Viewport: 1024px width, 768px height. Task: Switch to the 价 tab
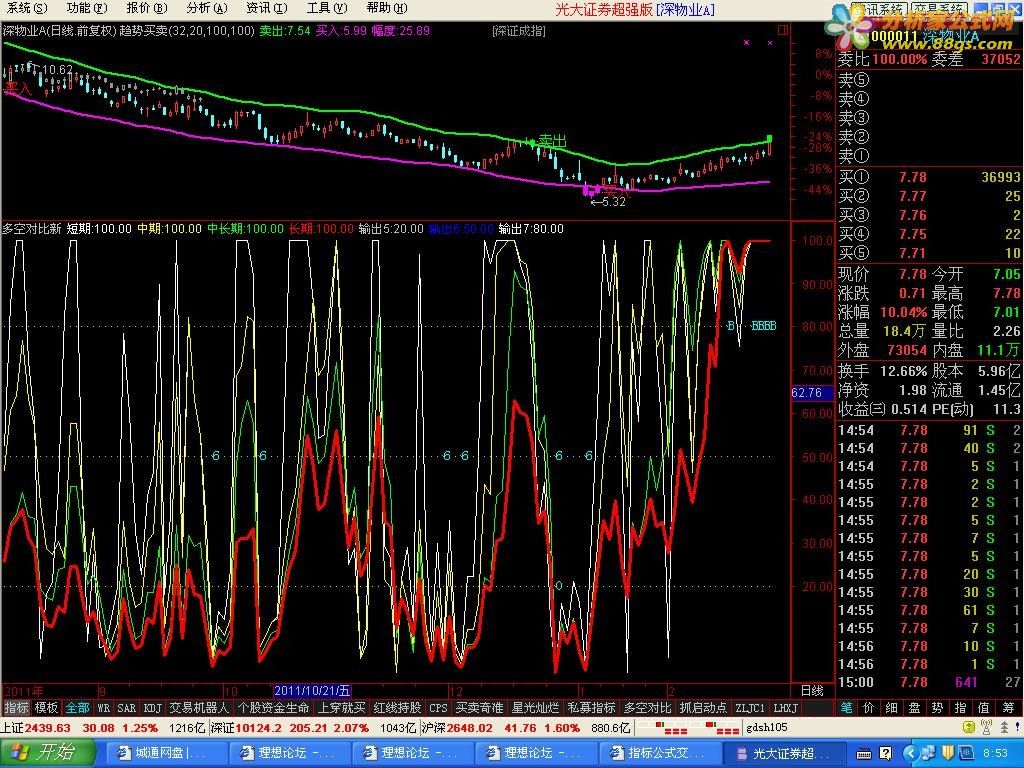pos(869,708)
